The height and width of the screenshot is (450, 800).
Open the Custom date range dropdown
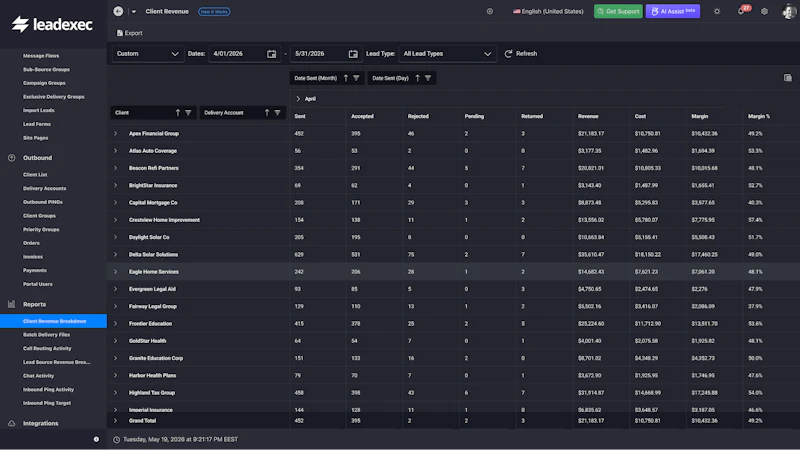147,54
